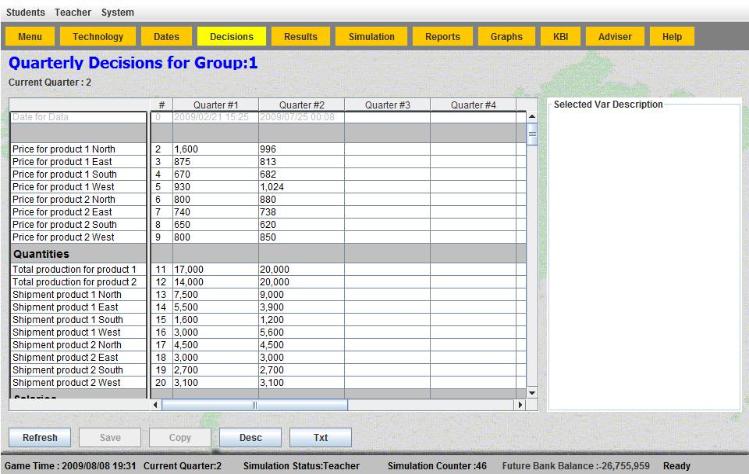
Task: Switch to the Dates tab
Action: click(166, 37)
